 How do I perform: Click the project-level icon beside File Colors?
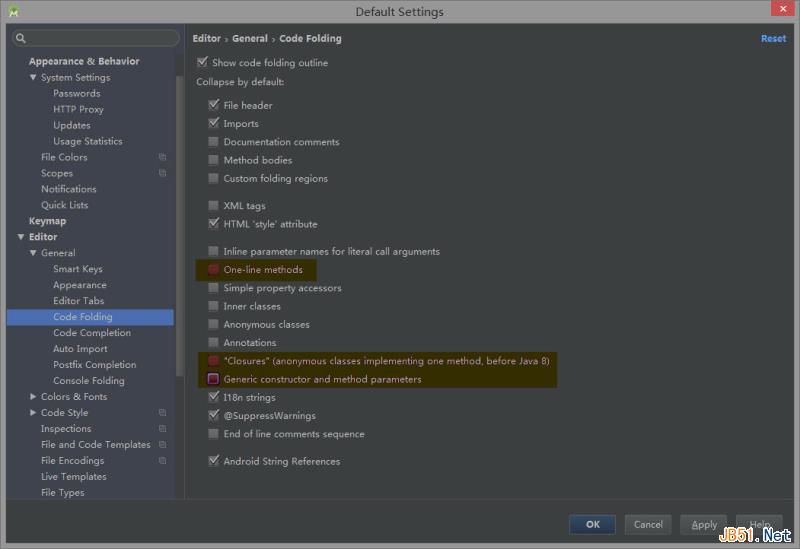[x=162, y=157]
